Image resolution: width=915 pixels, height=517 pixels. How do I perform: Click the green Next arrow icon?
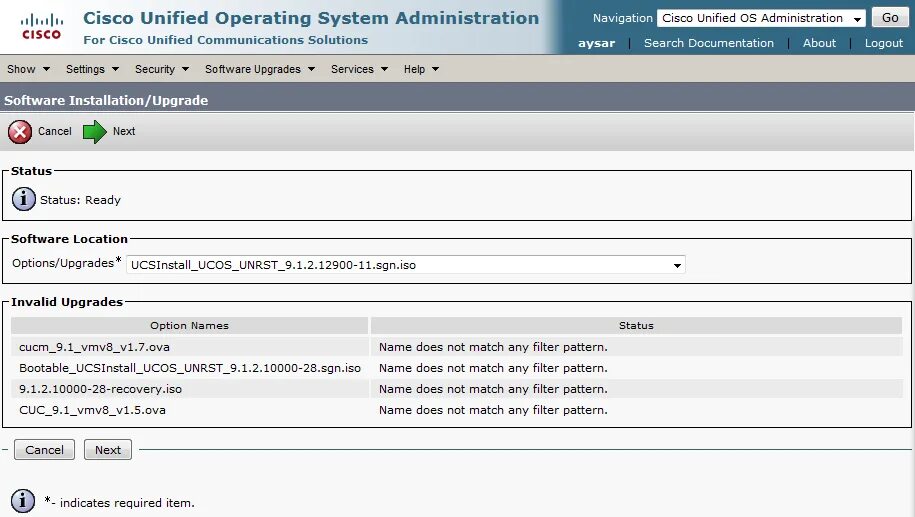coord(95,132)
